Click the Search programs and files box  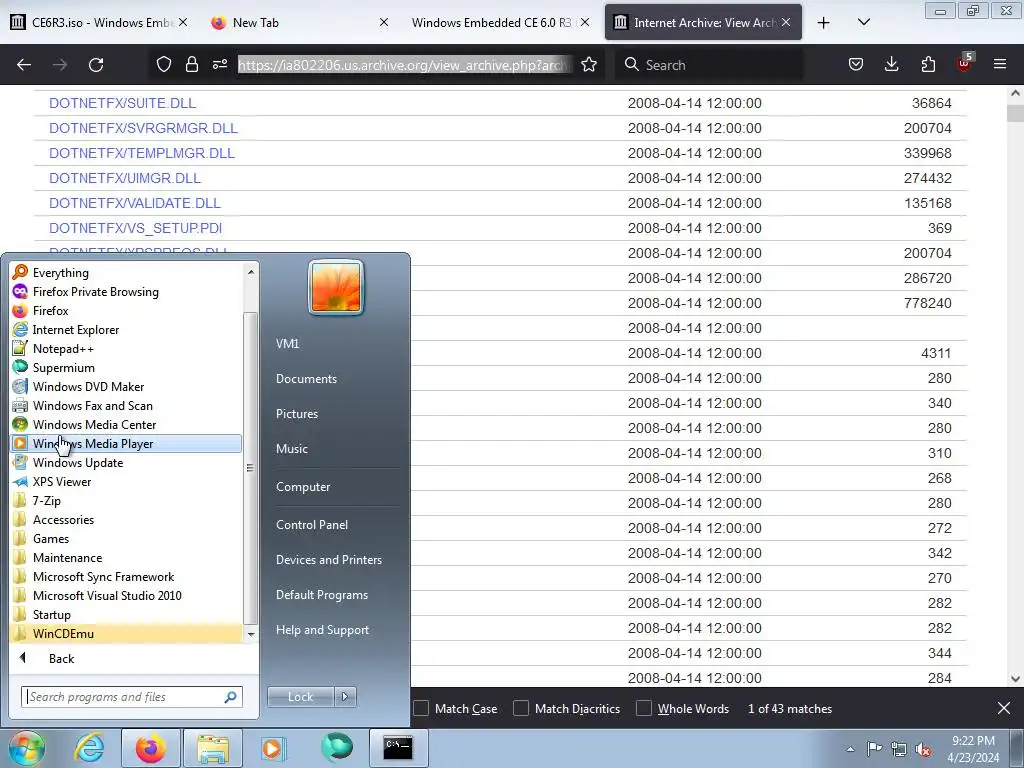coord(131,697)
